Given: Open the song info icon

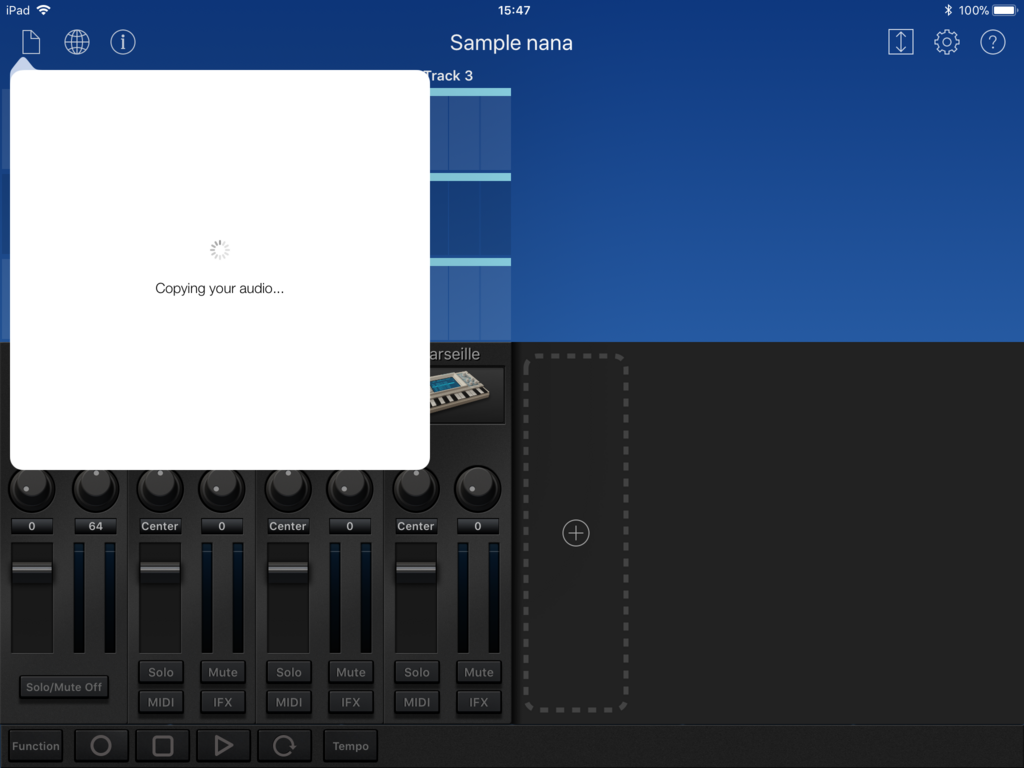Looking at the screenshot, I should pyautogui.click(x=123, y=42).
